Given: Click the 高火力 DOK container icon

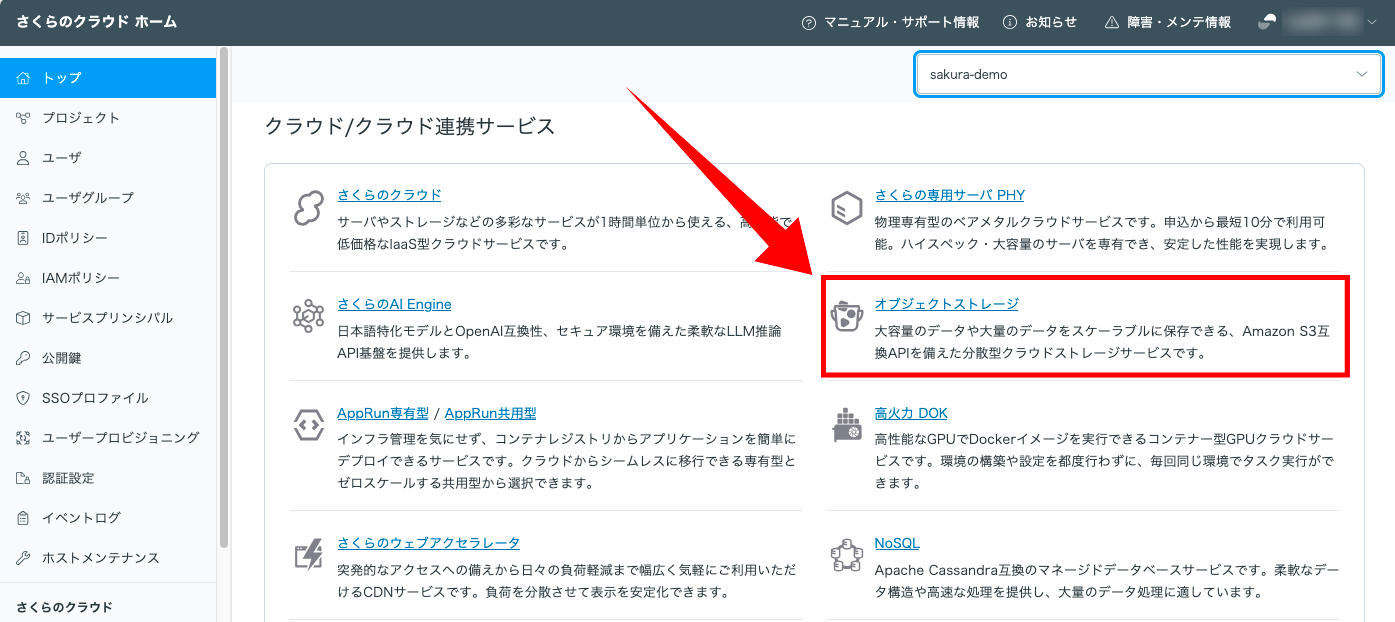Looking at the screenshot, I should click(847, 426).
